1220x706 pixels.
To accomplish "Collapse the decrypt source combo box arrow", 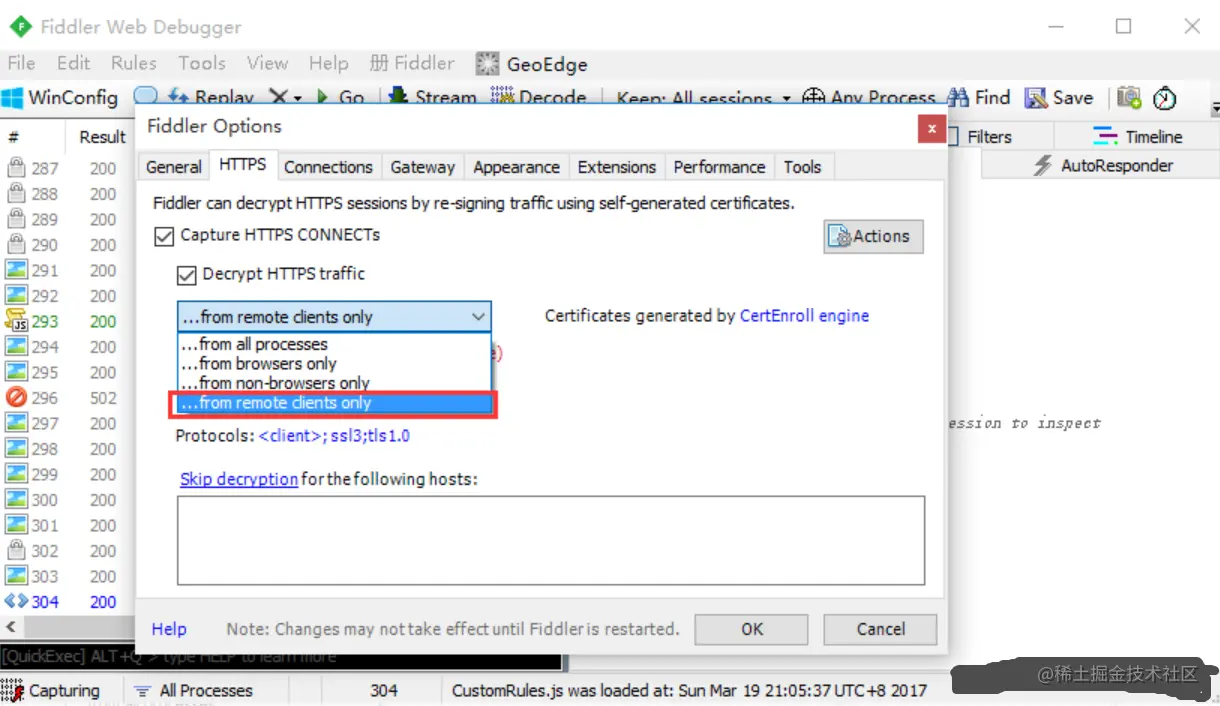I will [478, 317].
